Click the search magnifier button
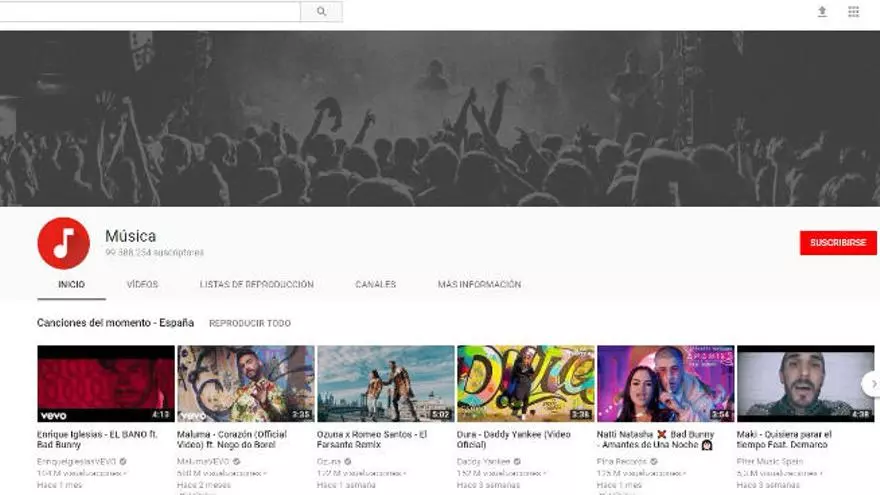This screenshot has width=880, height=495. (321, 12)
